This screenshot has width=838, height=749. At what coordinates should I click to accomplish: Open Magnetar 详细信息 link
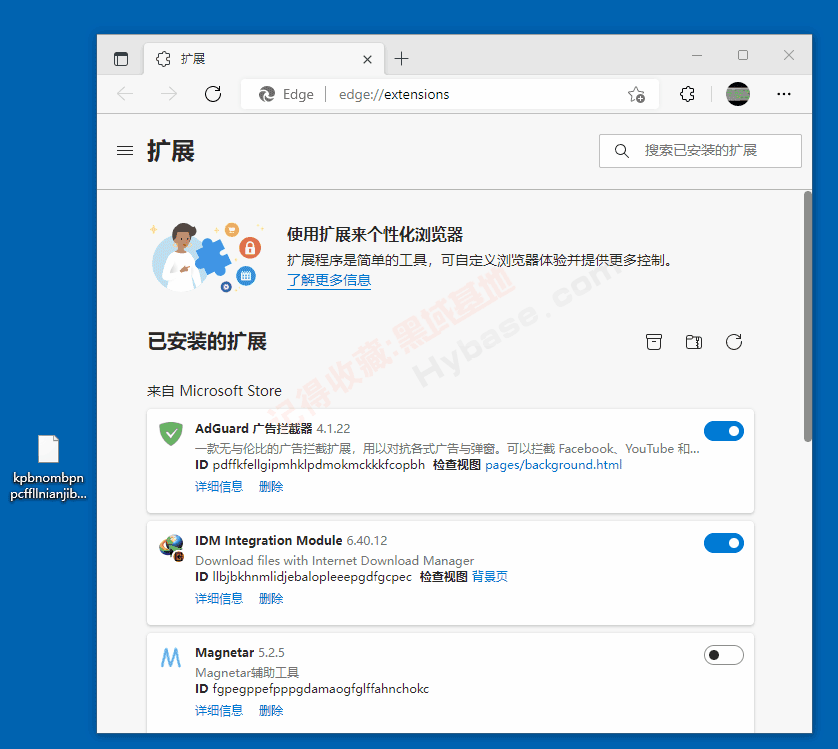click(219, 711)
